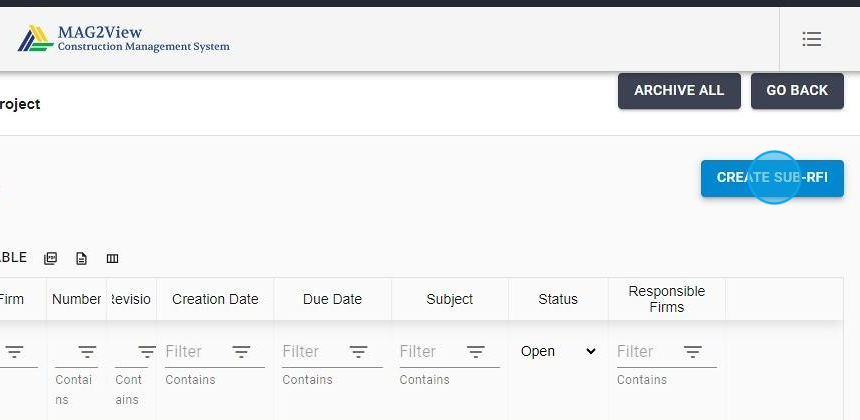Open Due Date filter options icon
860x420 pixels.
tap(358, 352)
